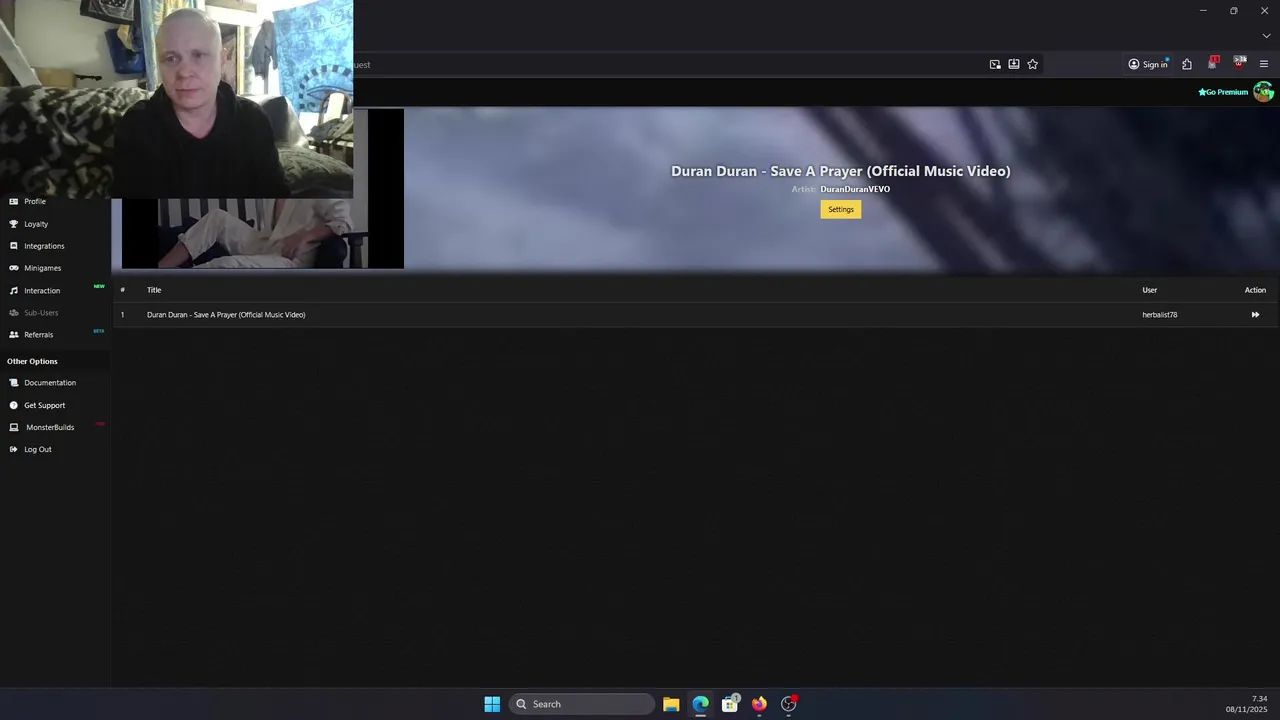Click the large song title heading in banner
The image size is (1280, 720).
(841, 171)
